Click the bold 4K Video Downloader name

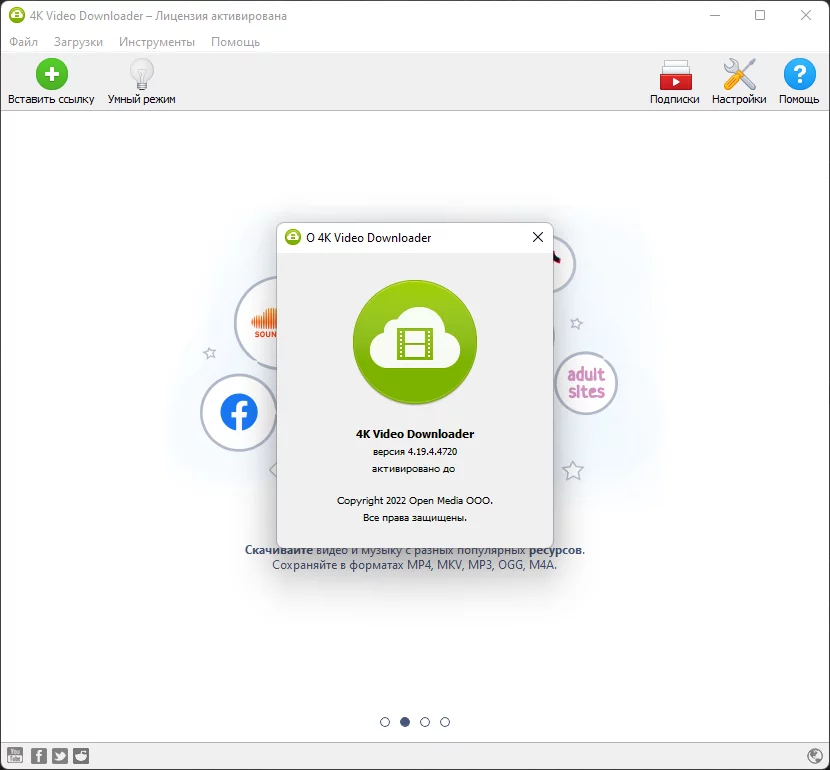415,434
